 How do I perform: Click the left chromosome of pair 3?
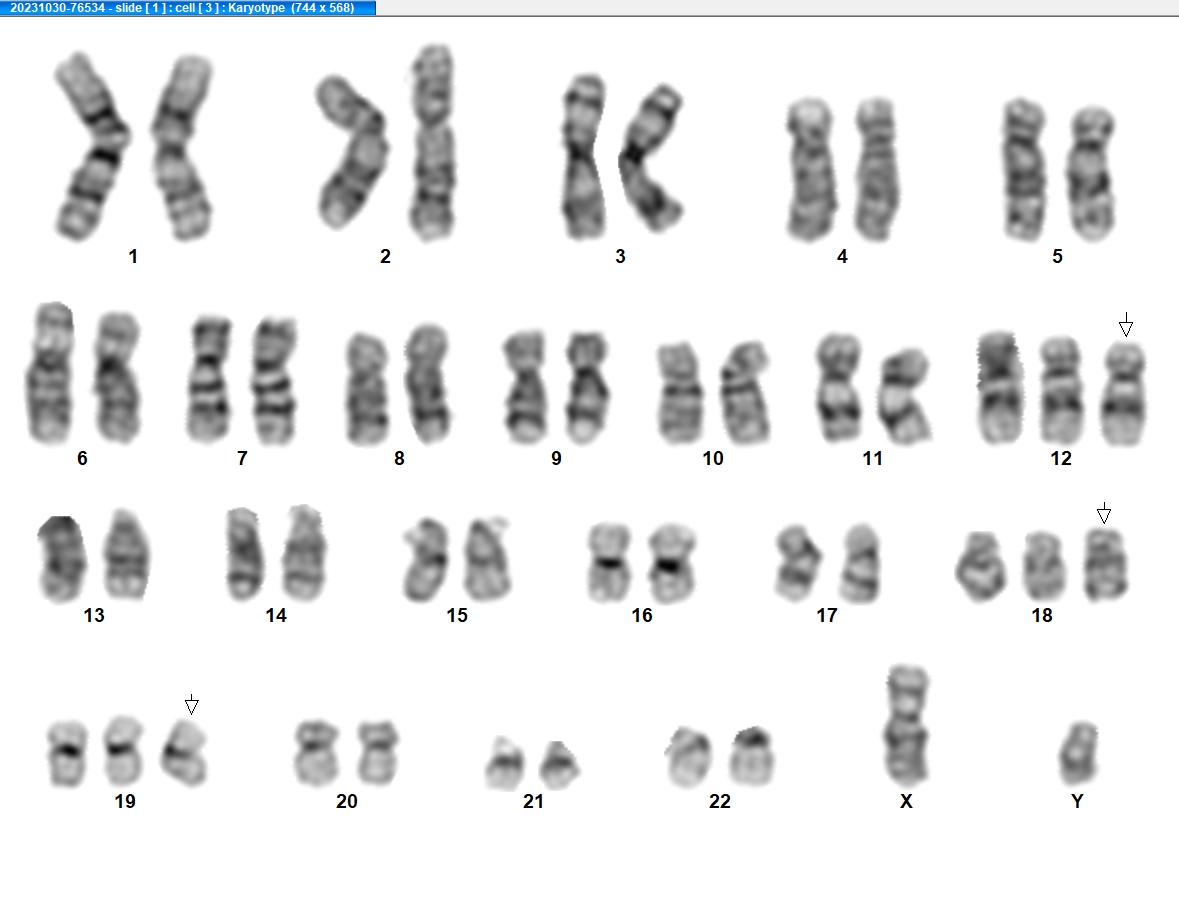pos(585,156)
